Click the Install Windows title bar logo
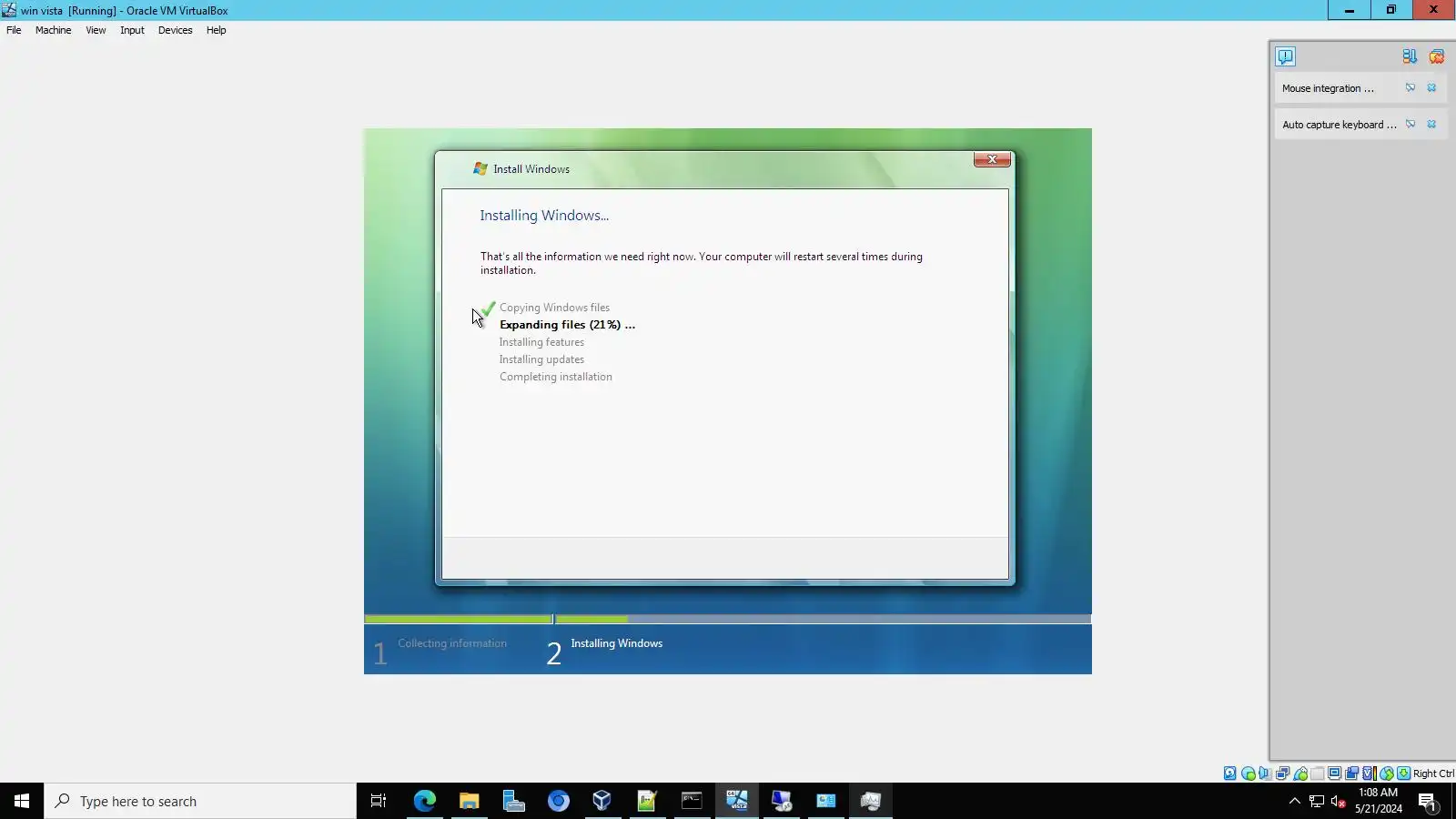Image resolution: width=1456 pixels, height=819 pixels. tap(480, 168)
